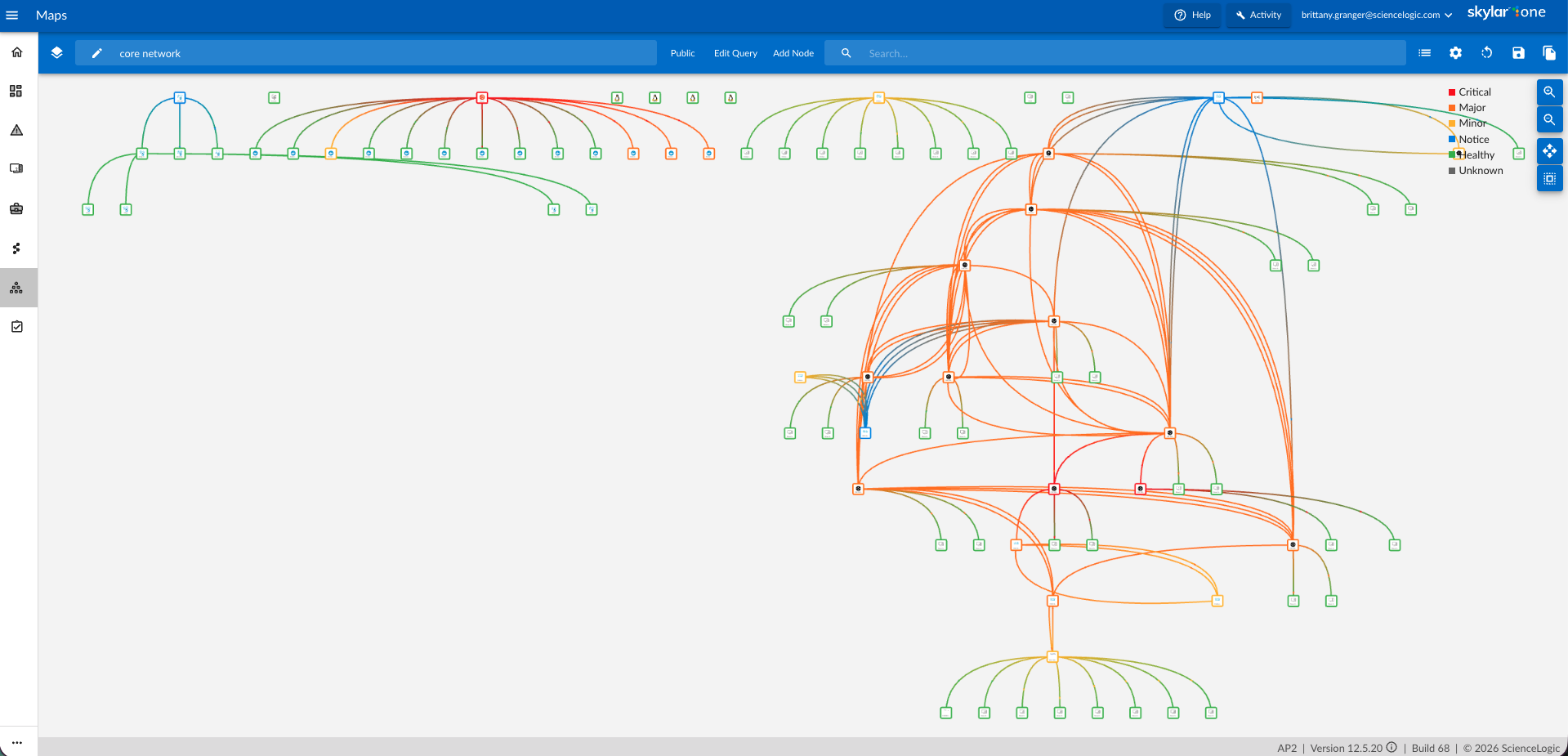Click the reset map layout icon
The height and width of the screenshot is (756, 1568).
[x=1487, y=53]
